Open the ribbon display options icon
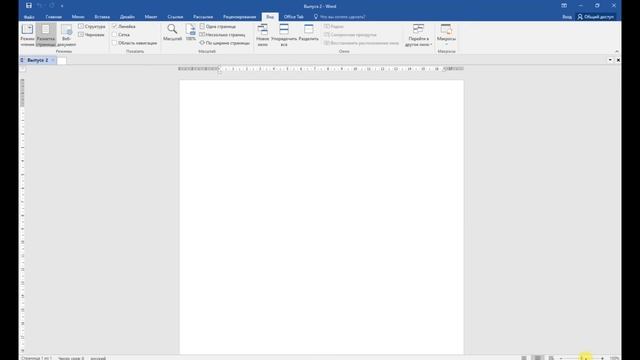Screen dimensions: 640x360 pos(564,6)
